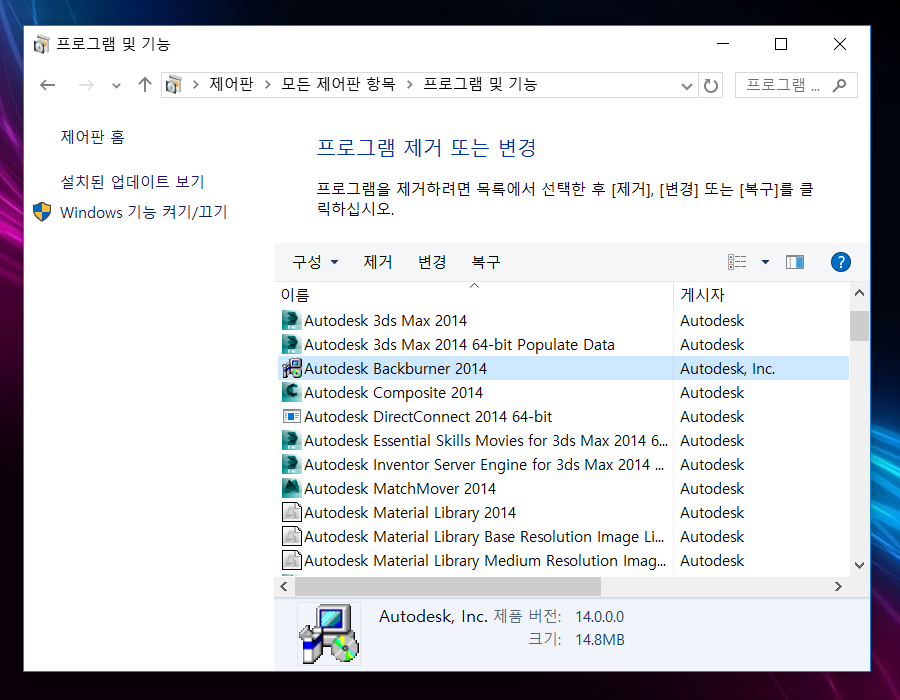Select 프로그램 및 기능 breadcrumb segment
Screen dimensions: 900x700
coord(480,84)
